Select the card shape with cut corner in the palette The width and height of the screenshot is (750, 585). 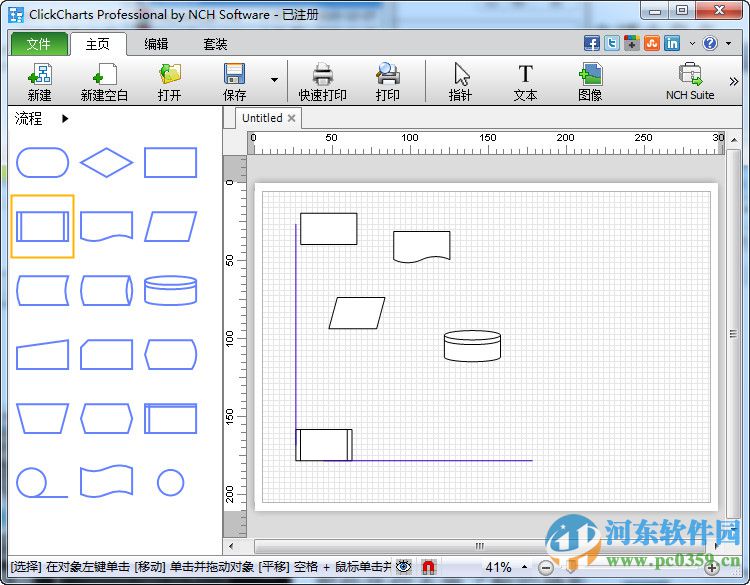[x=106, y=354]
